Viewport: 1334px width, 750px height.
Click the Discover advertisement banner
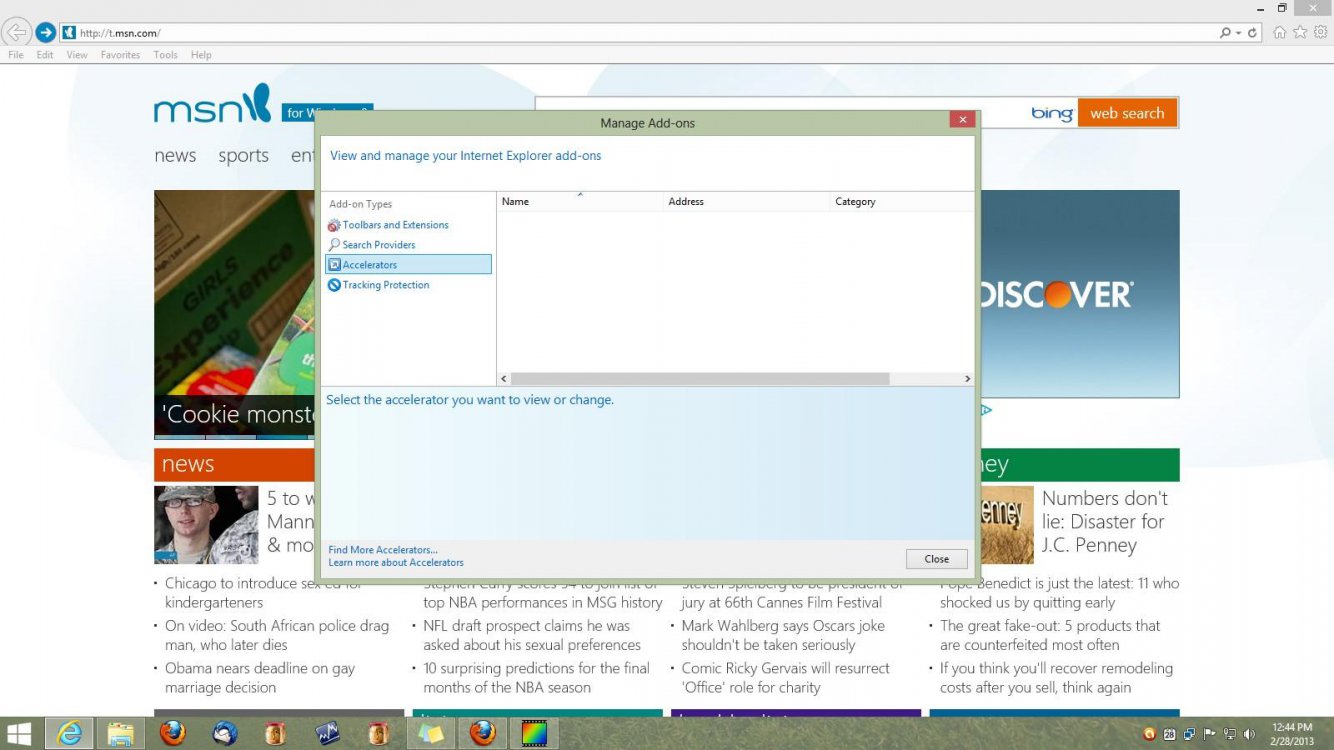(x=1080, y=294)
